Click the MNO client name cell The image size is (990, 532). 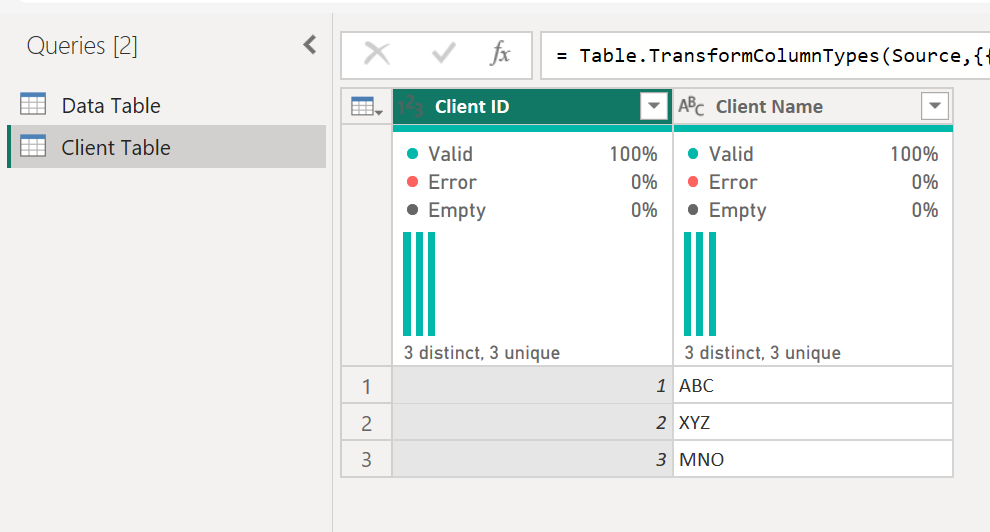click(x=813, y=459)
